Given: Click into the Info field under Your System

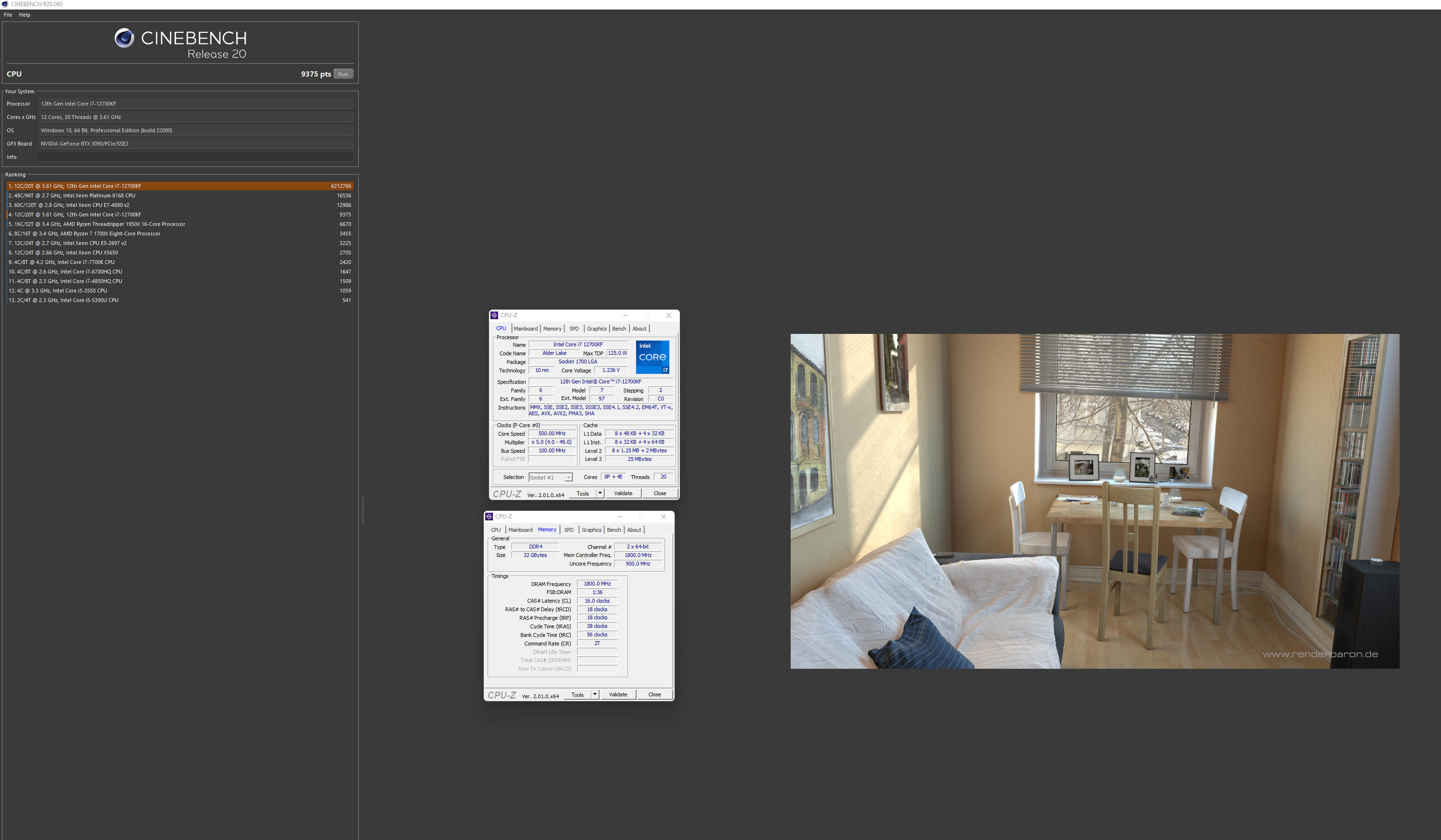Looking at the screenshot, I should (x=196, y=156).
